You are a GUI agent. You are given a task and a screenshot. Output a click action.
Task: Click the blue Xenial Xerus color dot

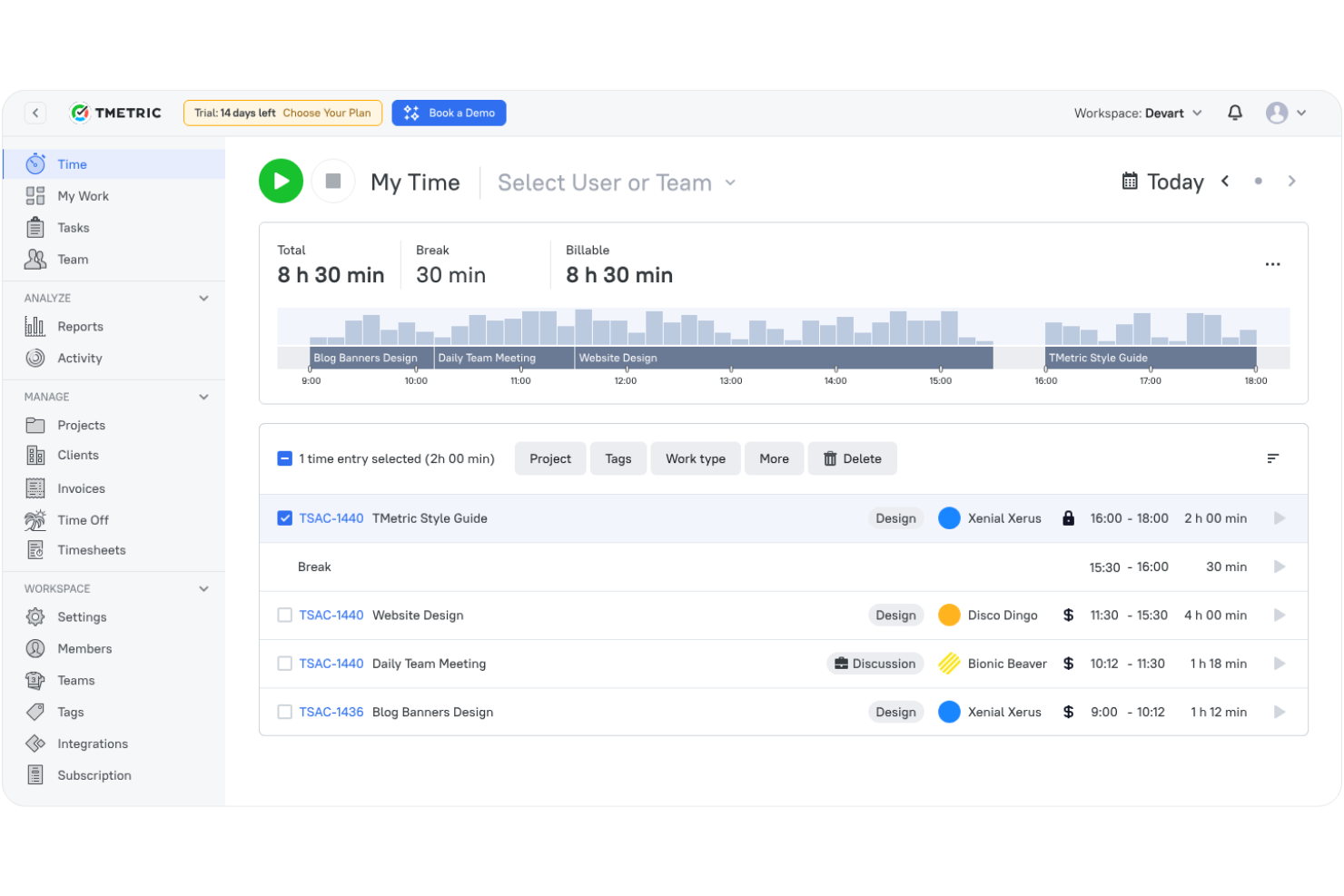coord(949,517)
